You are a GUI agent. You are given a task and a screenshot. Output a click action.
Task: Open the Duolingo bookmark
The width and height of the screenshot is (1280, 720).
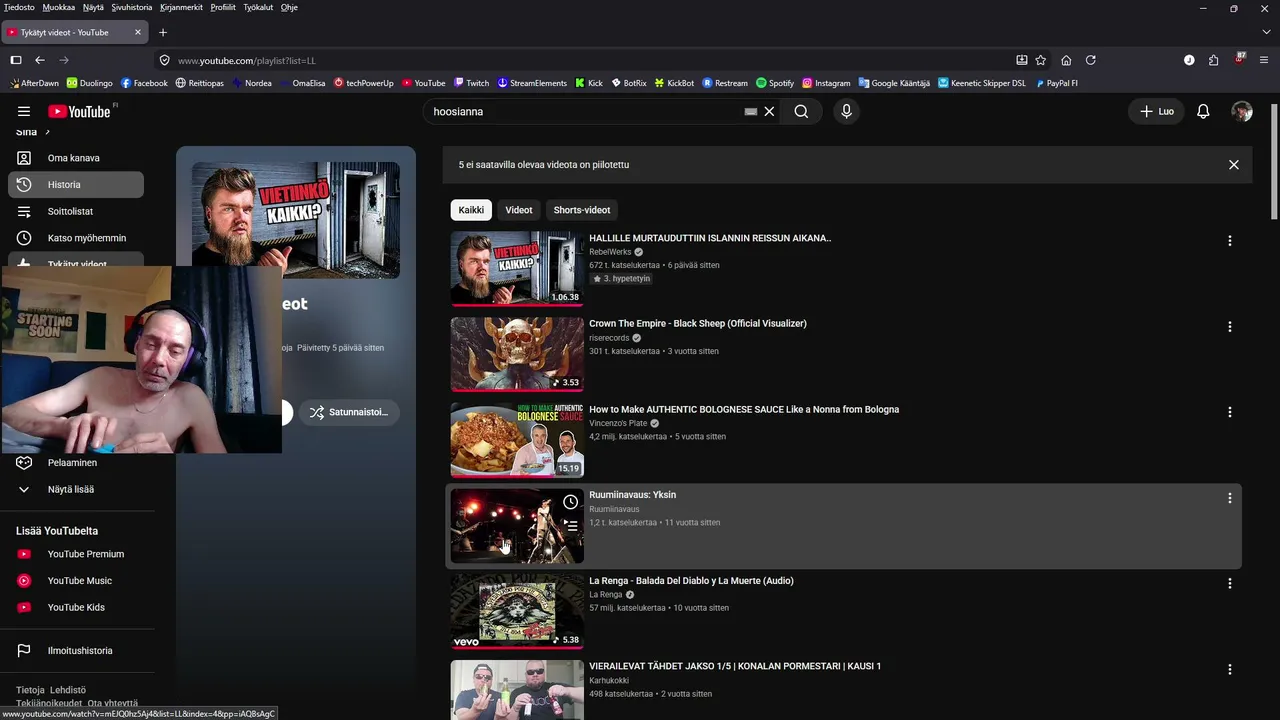90,83
